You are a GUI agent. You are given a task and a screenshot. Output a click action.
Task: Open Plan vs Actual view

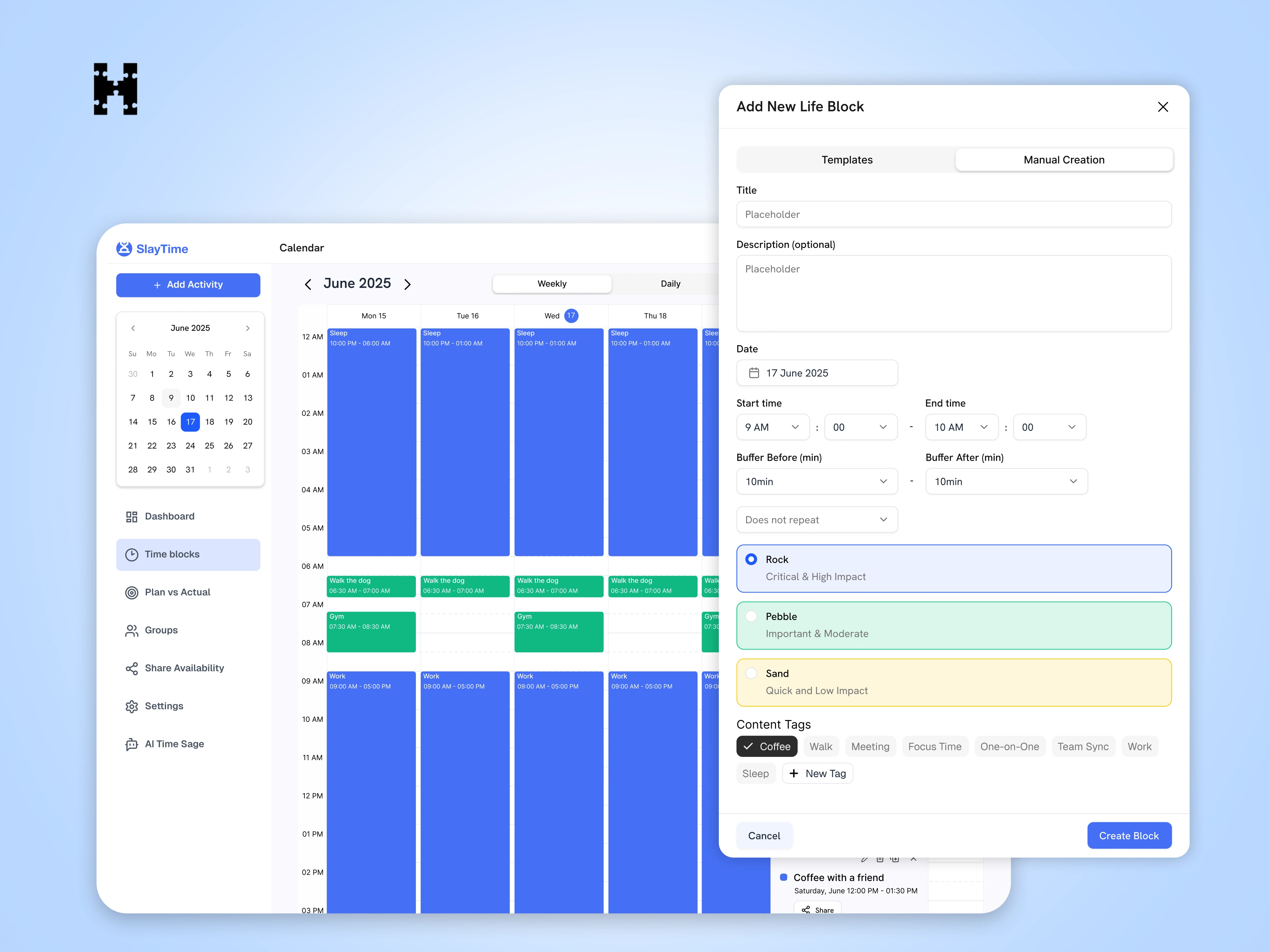pos(177,592)
